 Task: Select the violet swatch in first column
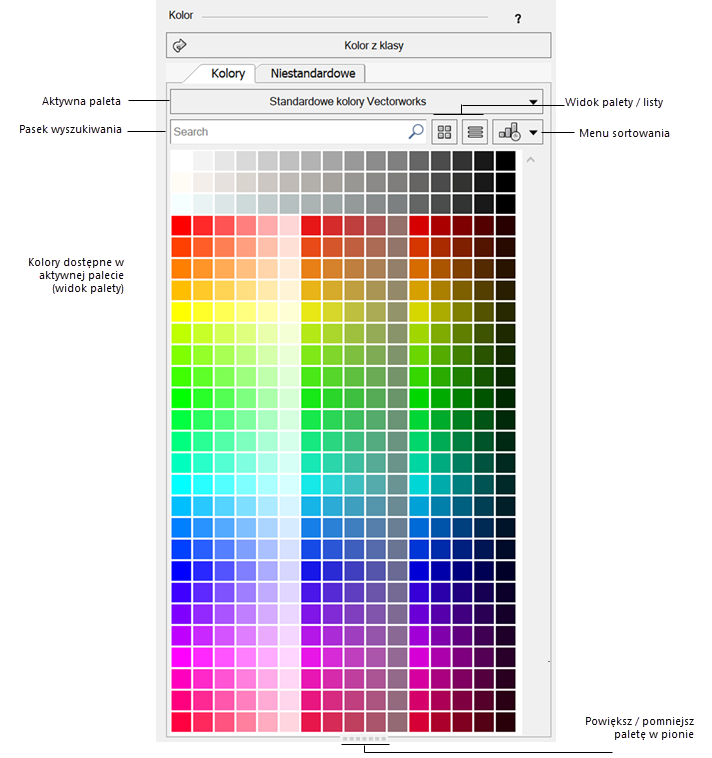pyautogui.click(x=181, y=614)
